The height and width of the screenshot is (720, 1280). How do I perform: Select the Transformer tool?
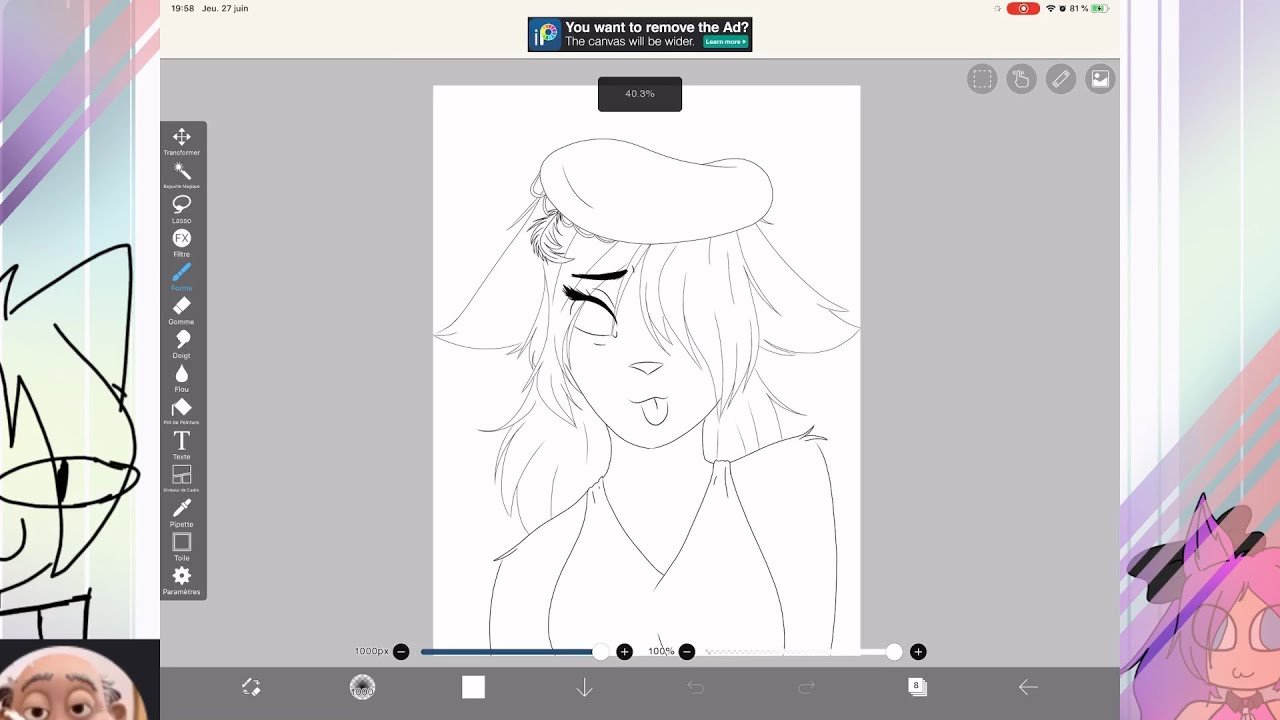click(182, 138)
